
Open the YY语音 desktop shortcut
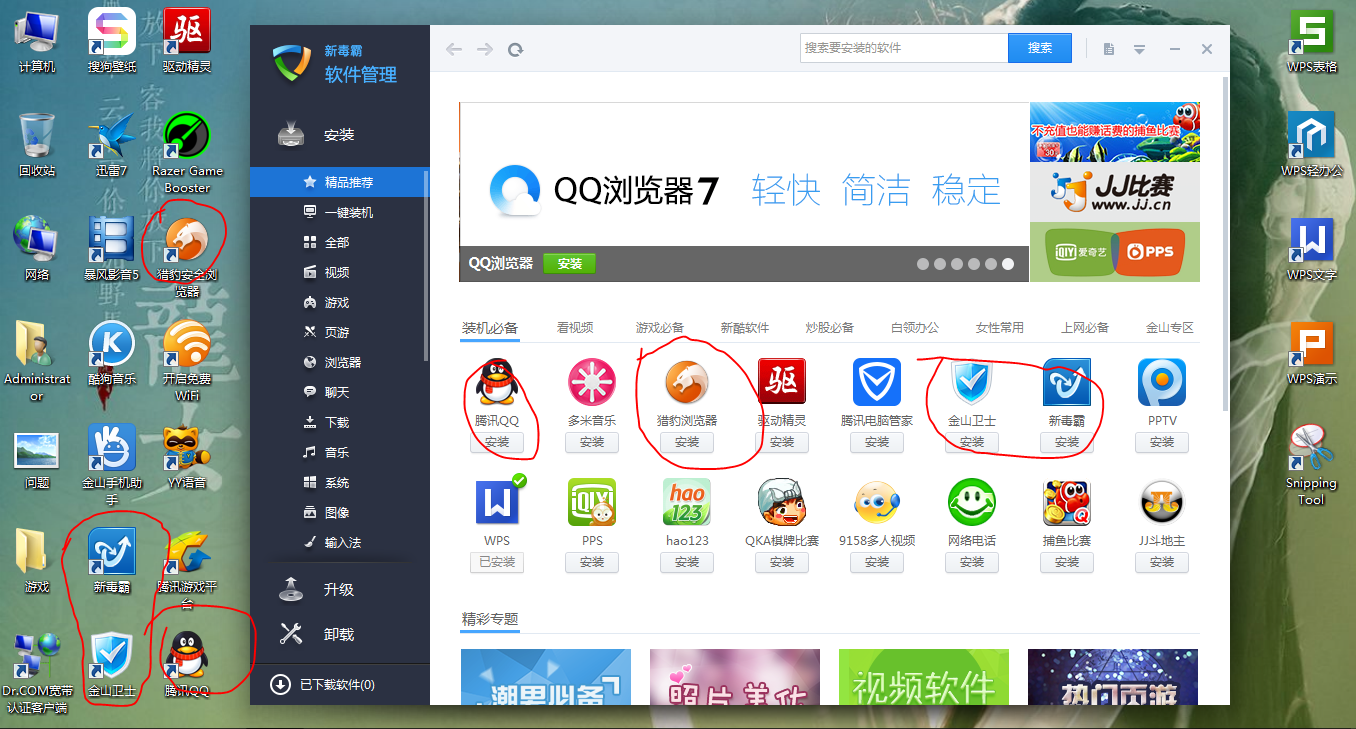click(x=187, y=456)
